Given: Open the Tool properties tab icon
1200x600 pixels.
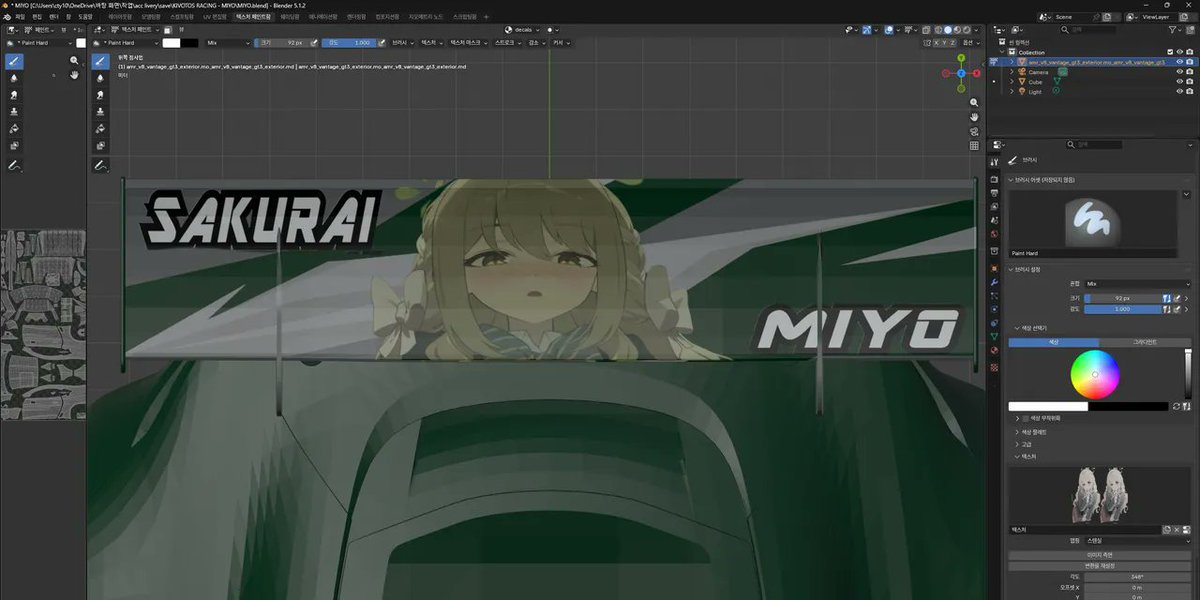Looking at the screenshot, I should tap(994, 161).
